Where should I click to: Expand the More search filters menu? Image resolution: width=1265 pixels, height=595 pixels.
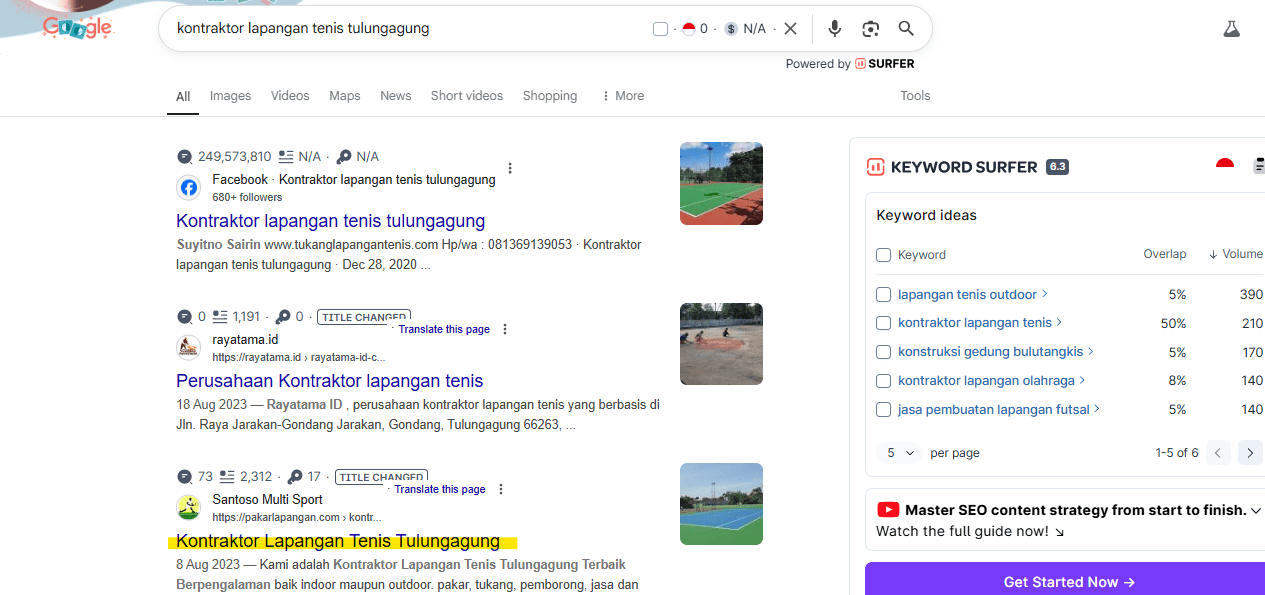pyautogui.click(x=622, y=96)
